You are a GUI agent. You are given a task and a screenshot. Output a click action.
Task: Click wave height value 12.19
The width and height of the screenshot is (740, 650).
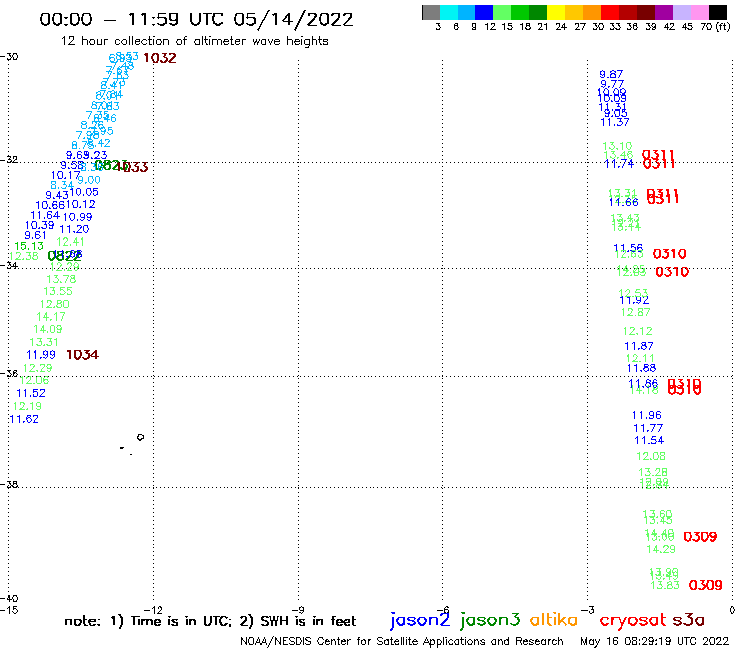(27, 406)
